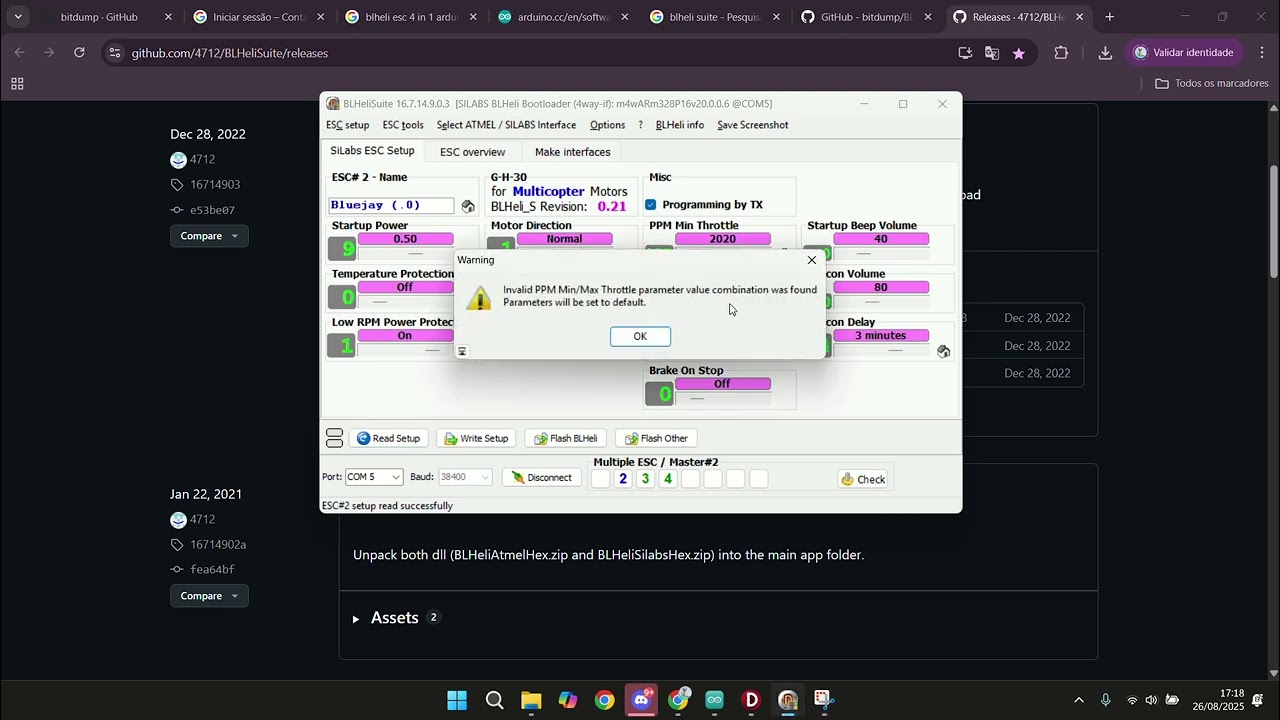The image size is (1280, 720).
Task: Open the ESC tools menu
Action: [x=403, y=125]
